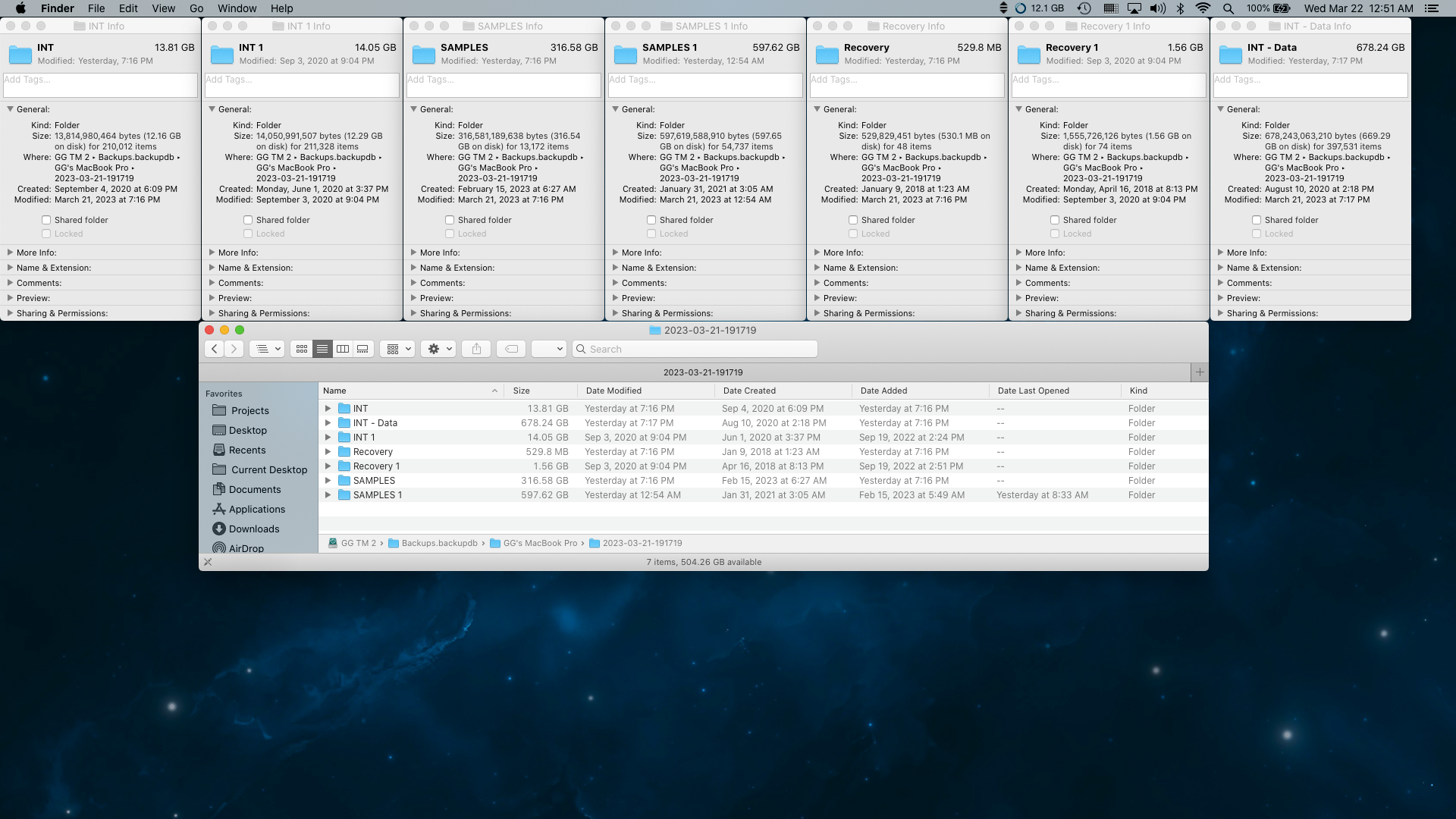This screenshot has height=819, width=1456.
Task: Switch Finder to column view
Action: (343, 349)
